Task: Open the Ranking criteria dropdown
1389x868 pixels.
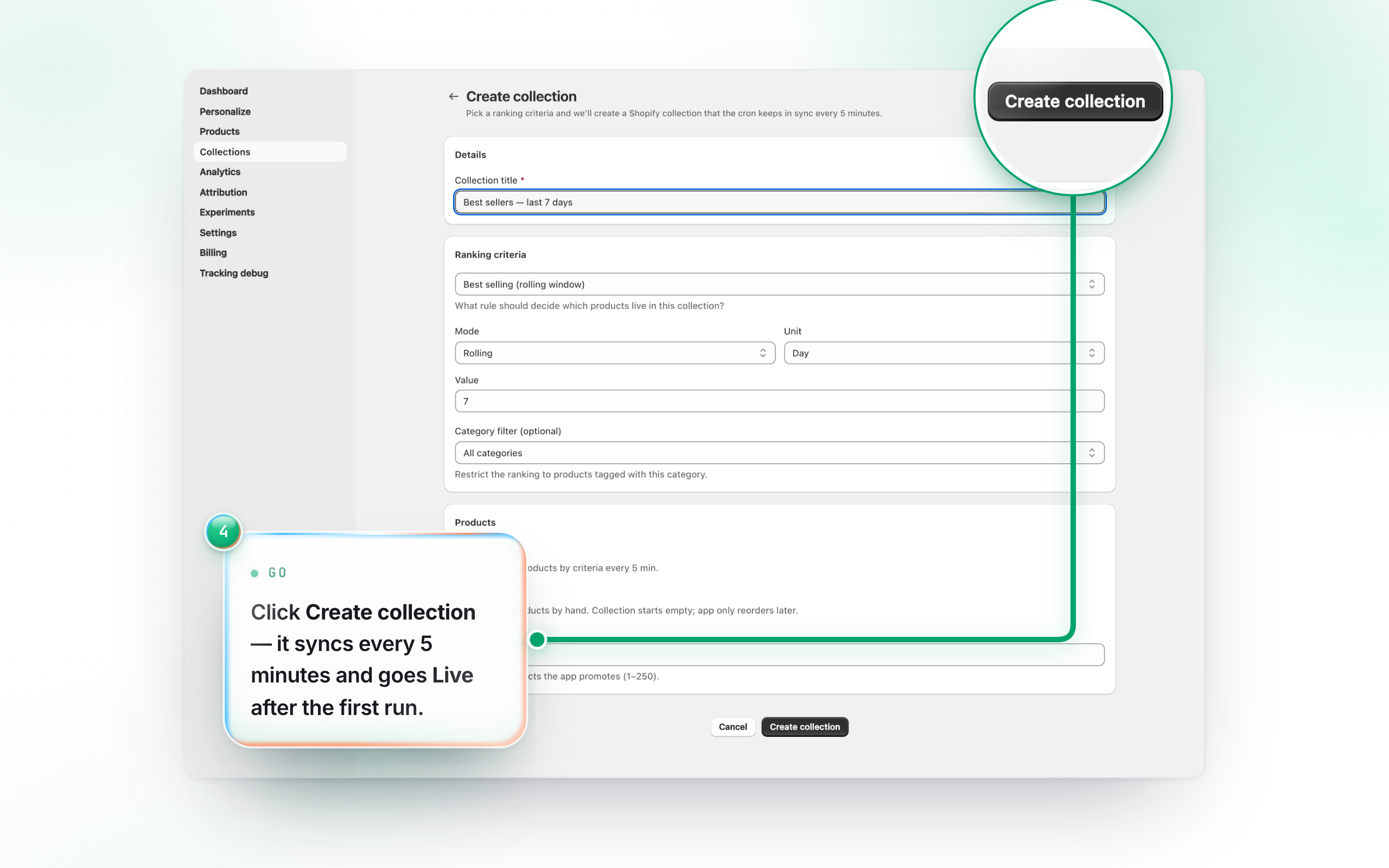Action: coord(780,284)
